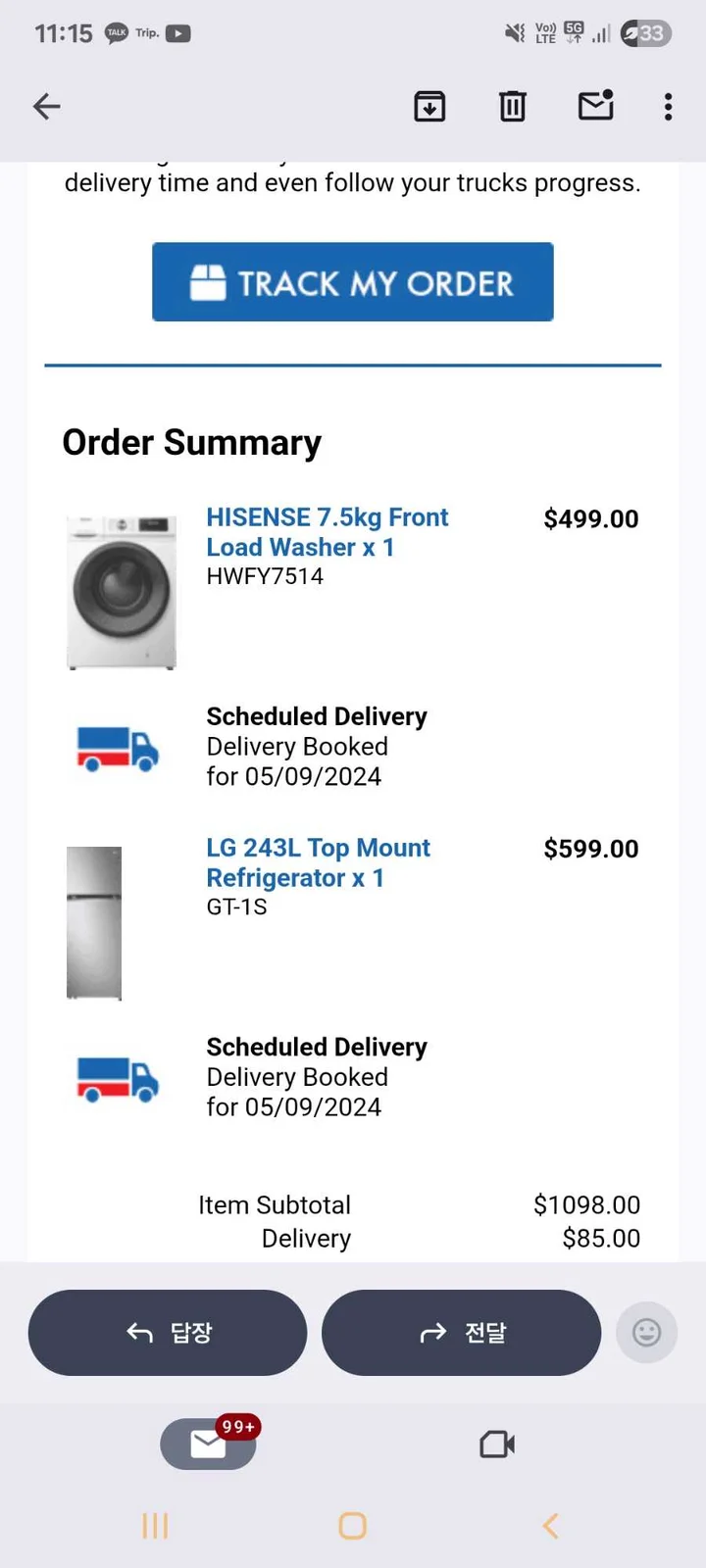
Task: Tap the first delivery truck icon
Action: click(x=118, y=749)
